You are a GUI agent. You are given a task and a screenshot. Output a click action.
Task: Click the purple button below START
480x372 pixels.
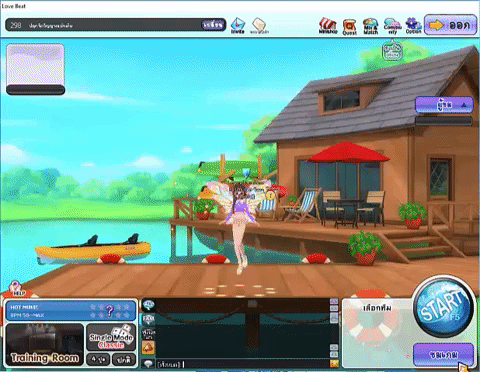(443, 354)
